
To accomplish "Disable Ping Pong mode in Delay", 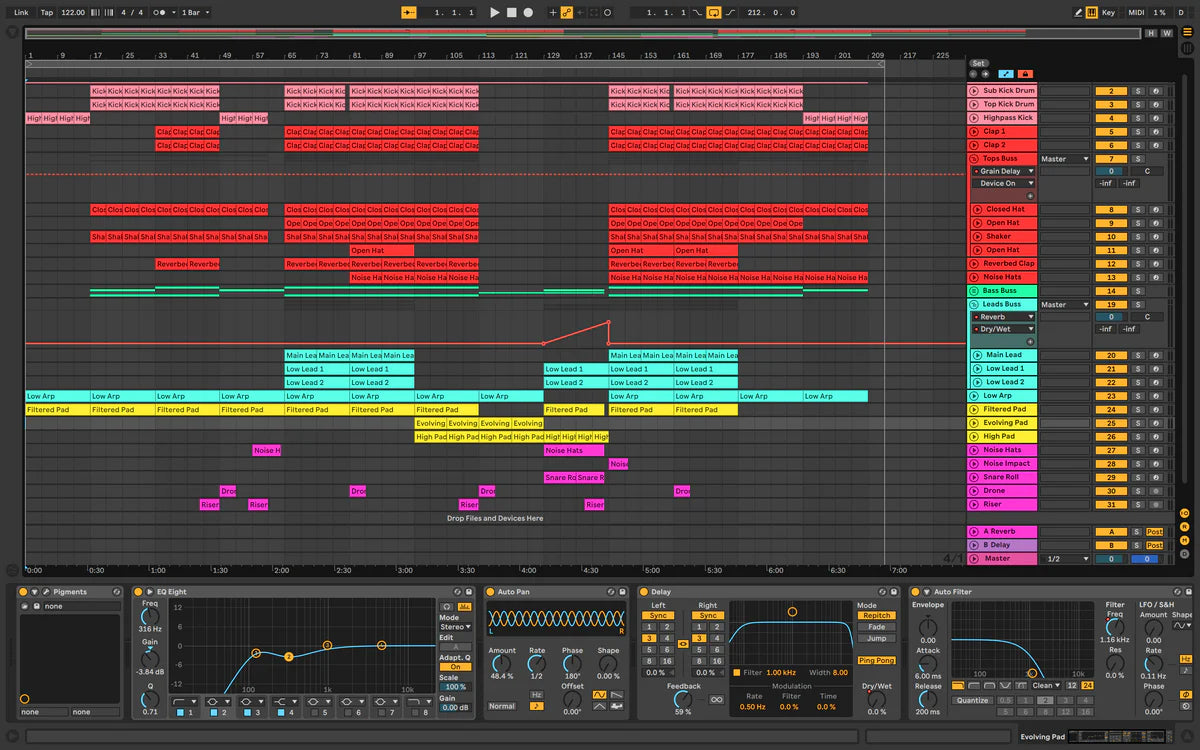I will click(876, 660).
